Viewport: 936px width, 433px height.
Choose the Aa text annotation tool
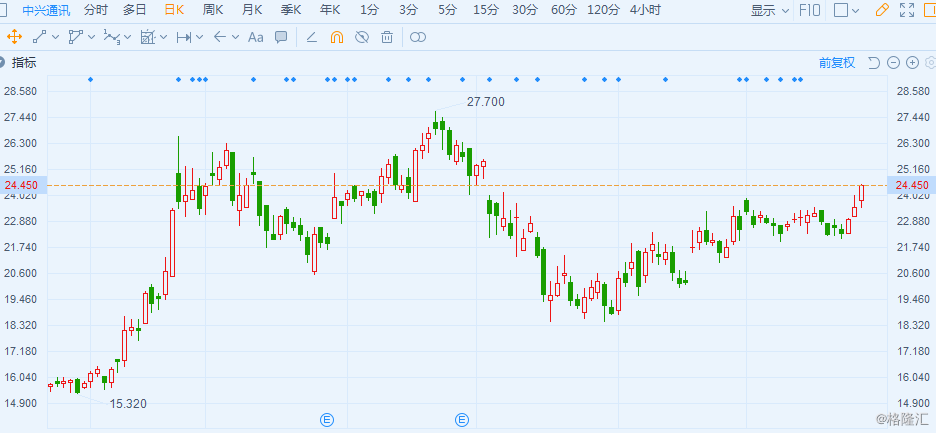click(x=255, y=37)
